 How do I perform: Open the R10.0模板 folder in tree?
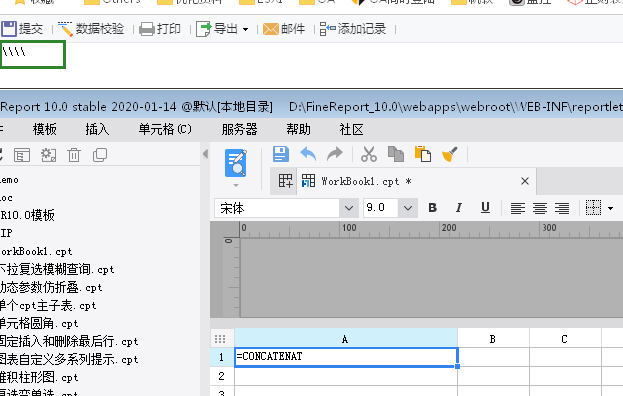tap(27, 215)
